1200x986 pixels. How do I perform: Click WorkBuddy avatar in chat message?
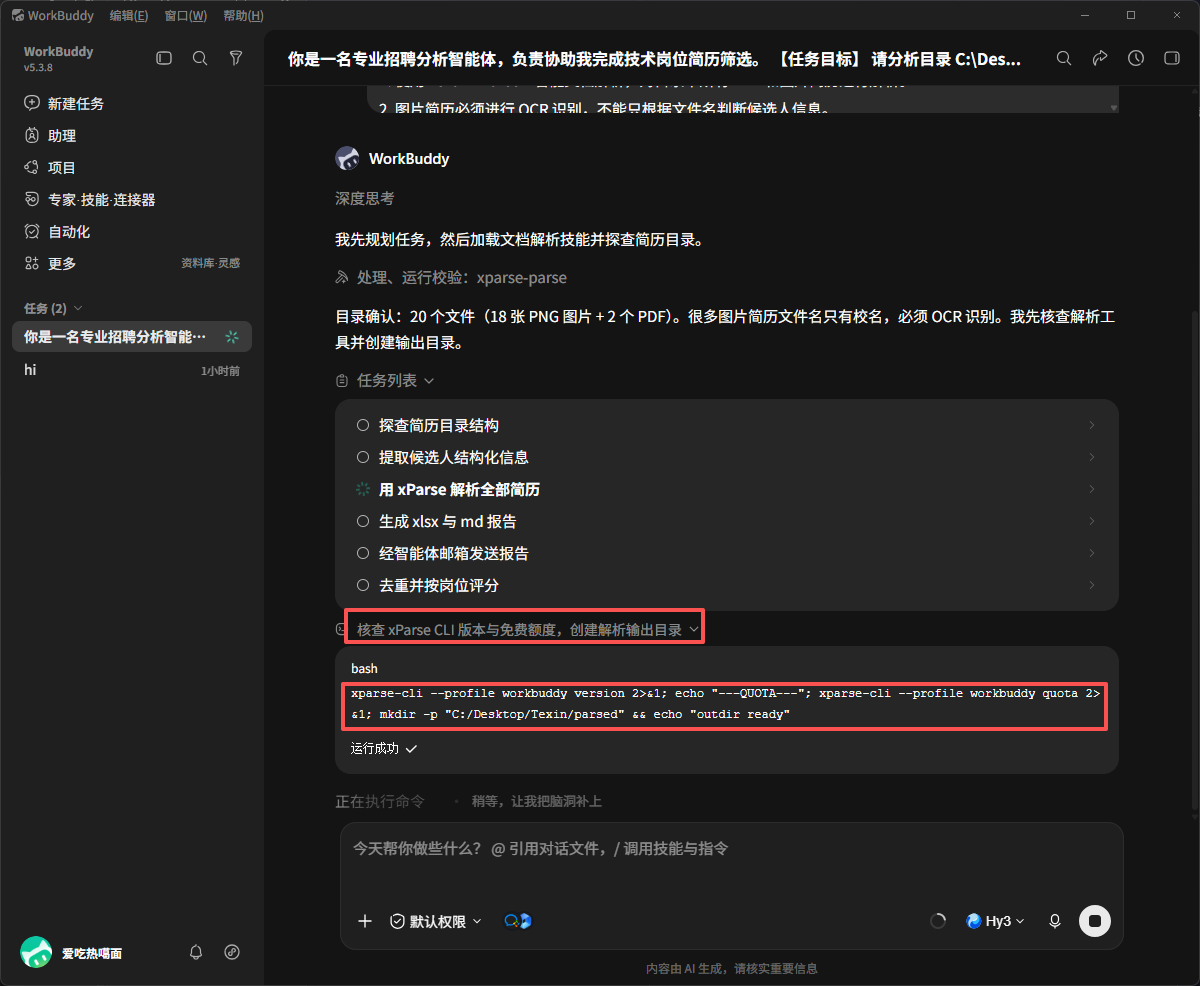[x=347, y=158]
